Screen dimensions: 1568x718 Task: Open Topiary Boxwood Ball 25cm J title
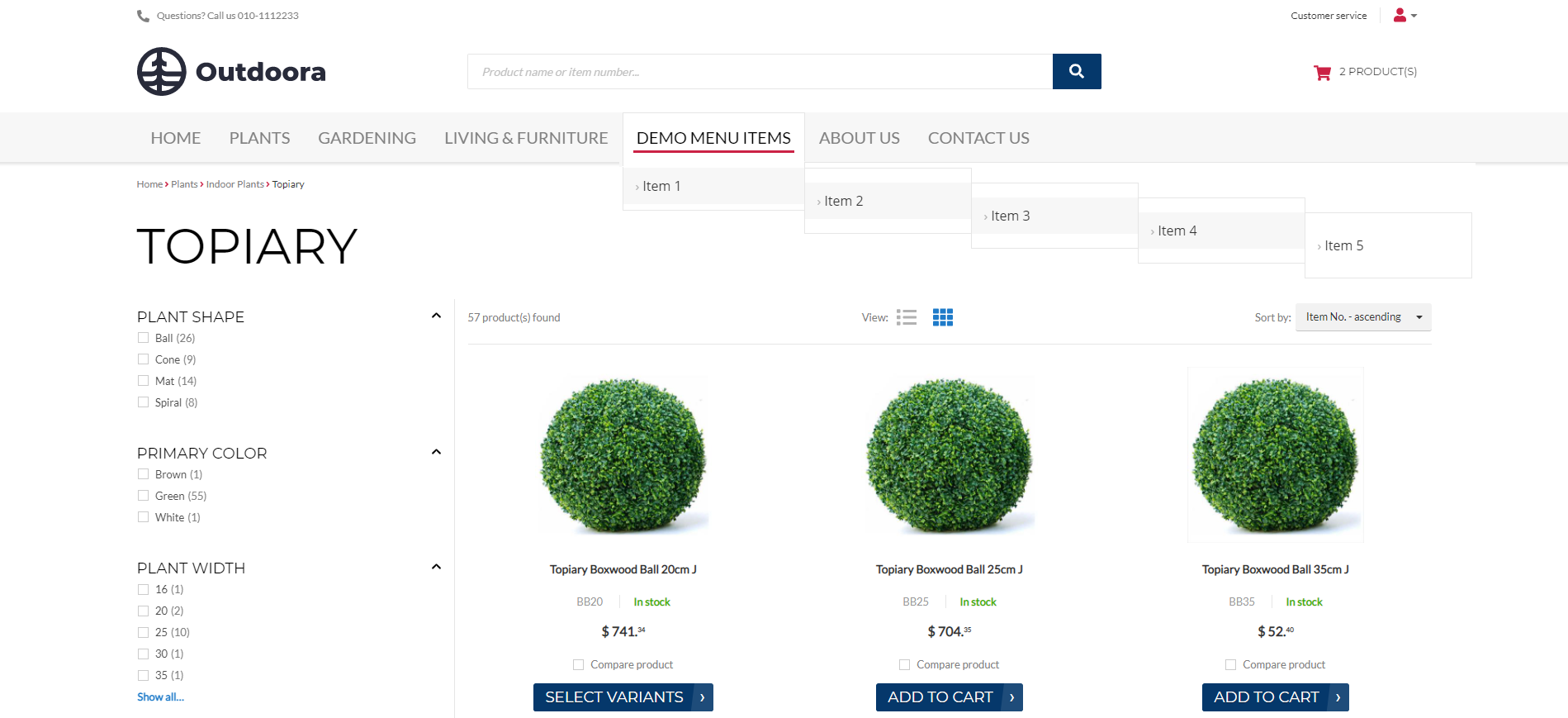950,569
